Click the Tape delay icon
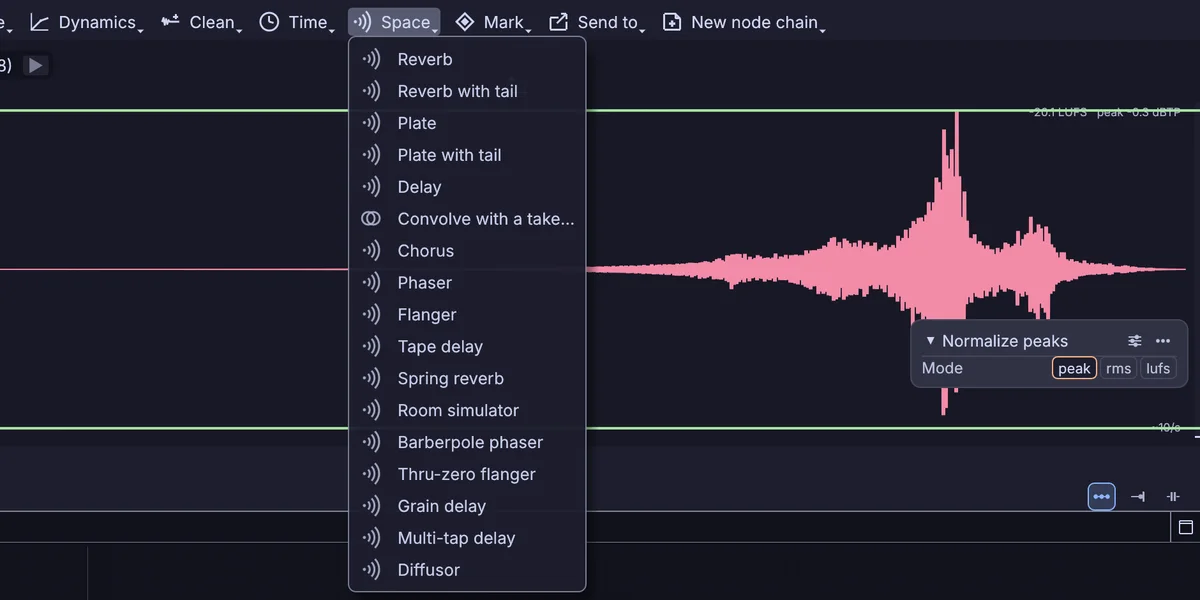 [371, 346]
